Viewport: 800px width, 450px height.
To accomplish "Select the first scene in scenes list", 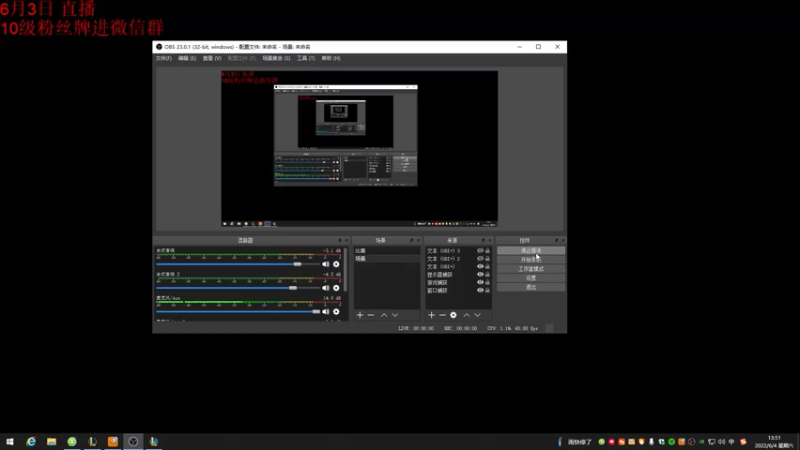I will tap(387, 251).
